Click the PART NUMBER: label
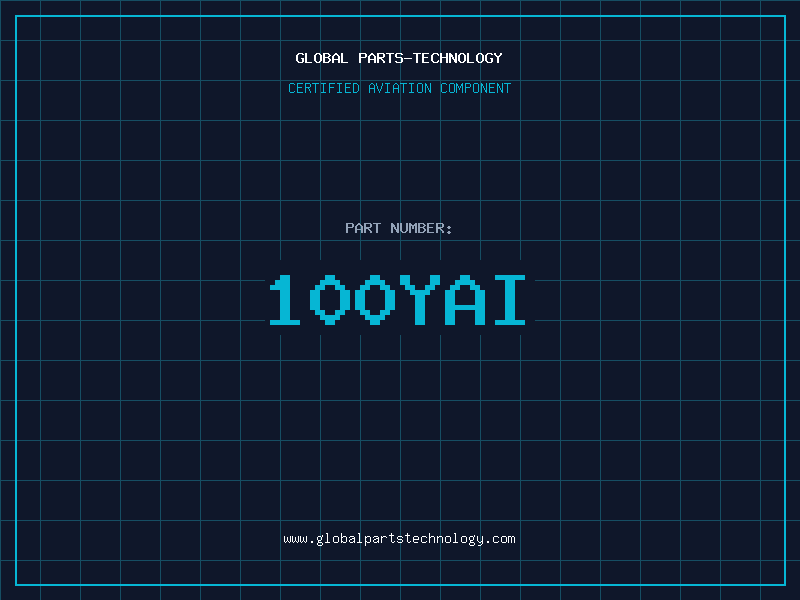The image size is (800, 600). [x=399, y=228]
